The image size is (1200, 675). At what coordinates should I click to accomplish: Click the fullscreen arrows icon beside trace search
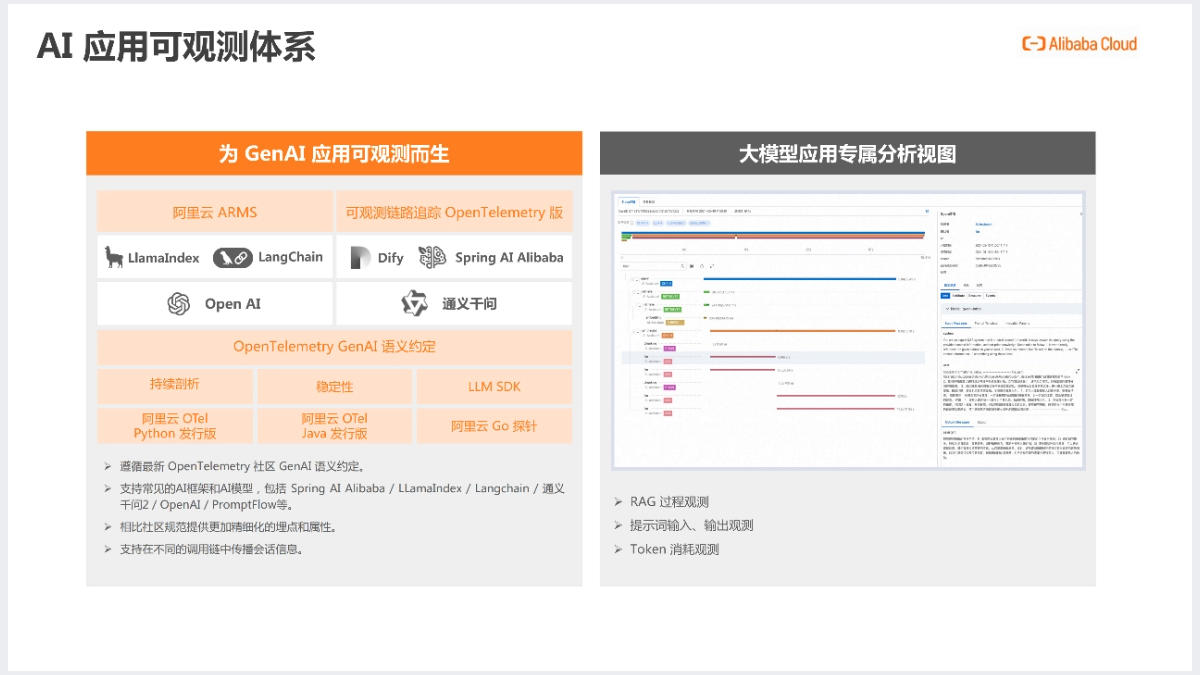point(710,267)
